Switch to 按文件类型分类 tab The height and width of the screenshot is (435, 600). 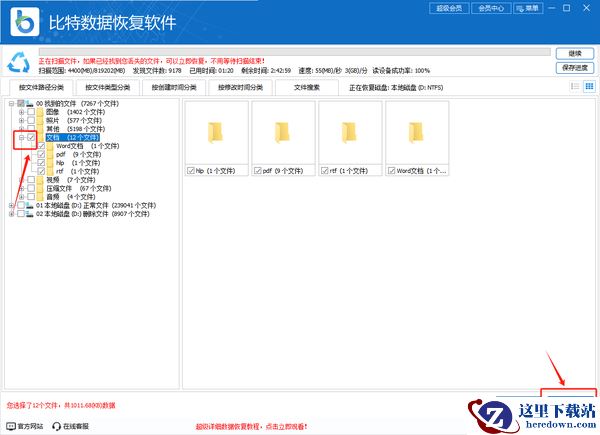click(x=108, y=88)
